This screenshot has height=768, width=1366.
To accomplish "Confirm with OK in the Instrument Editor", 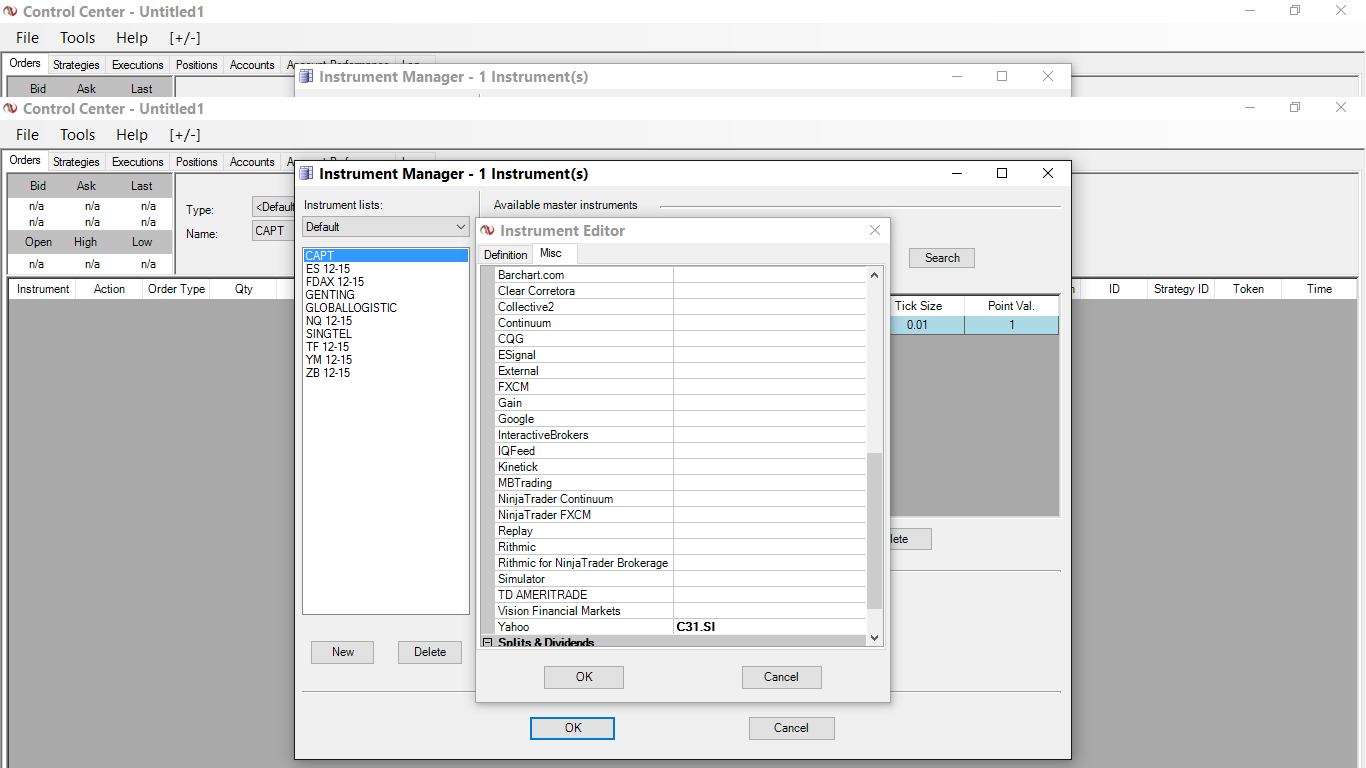I will pyautogui.click(x=584, y=677).
